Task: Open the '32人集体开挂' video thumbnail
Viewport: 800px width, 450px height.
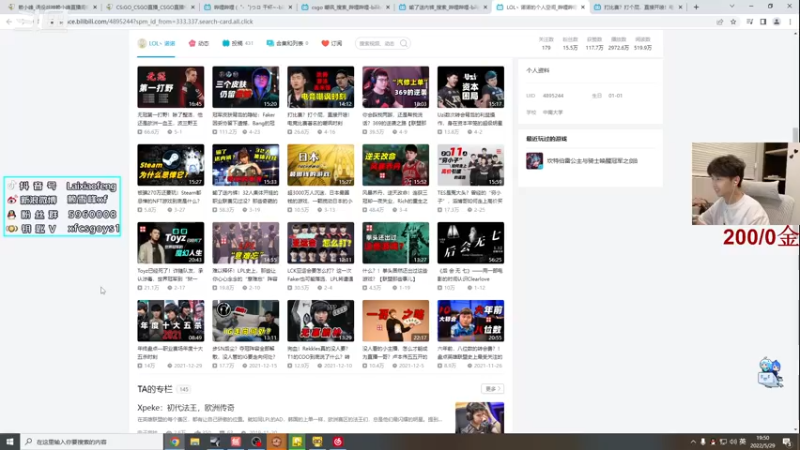Action: pos(245,165)
